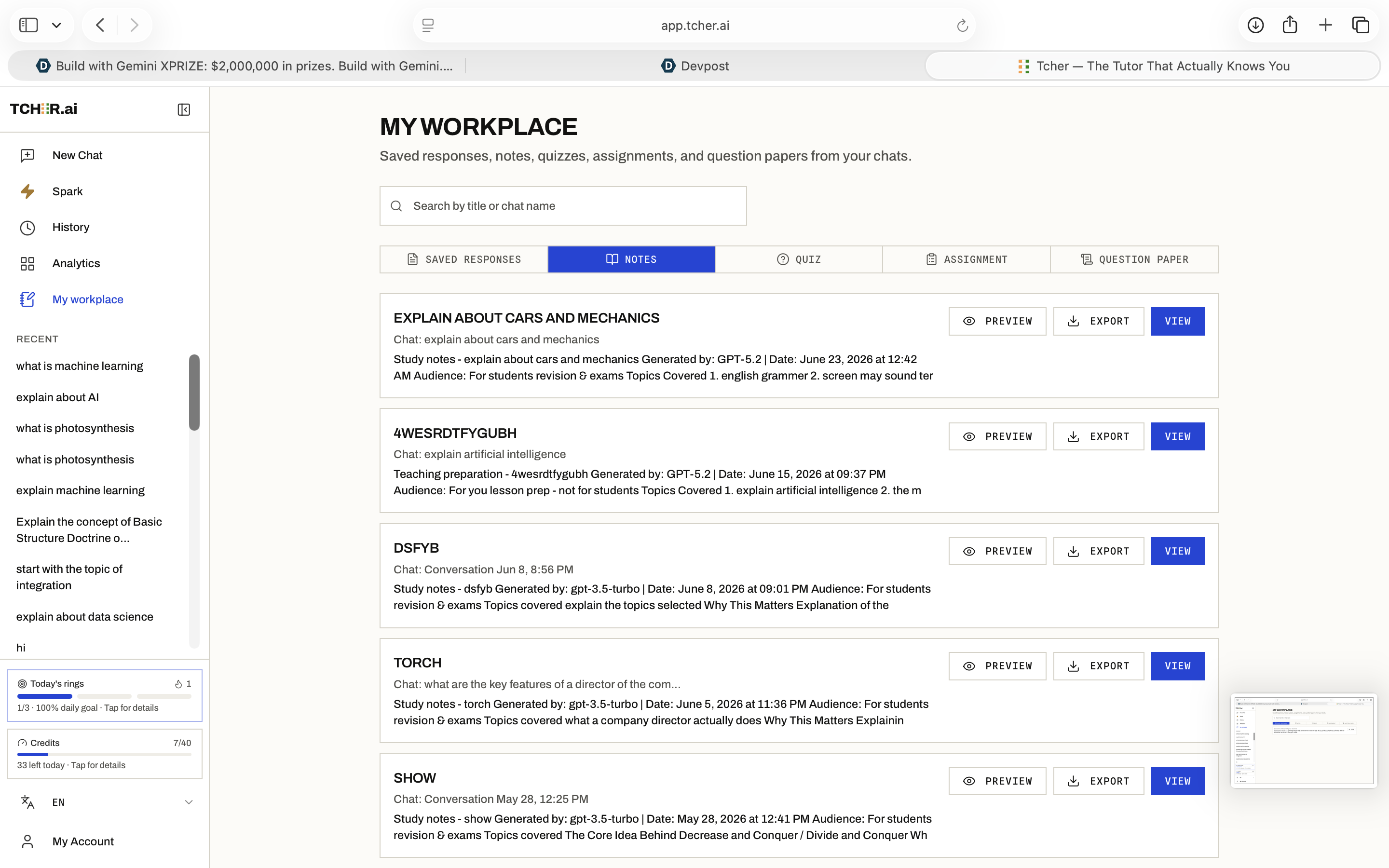
Task: Click the page reader icon in address bar
Action: [x=428, y=25]
